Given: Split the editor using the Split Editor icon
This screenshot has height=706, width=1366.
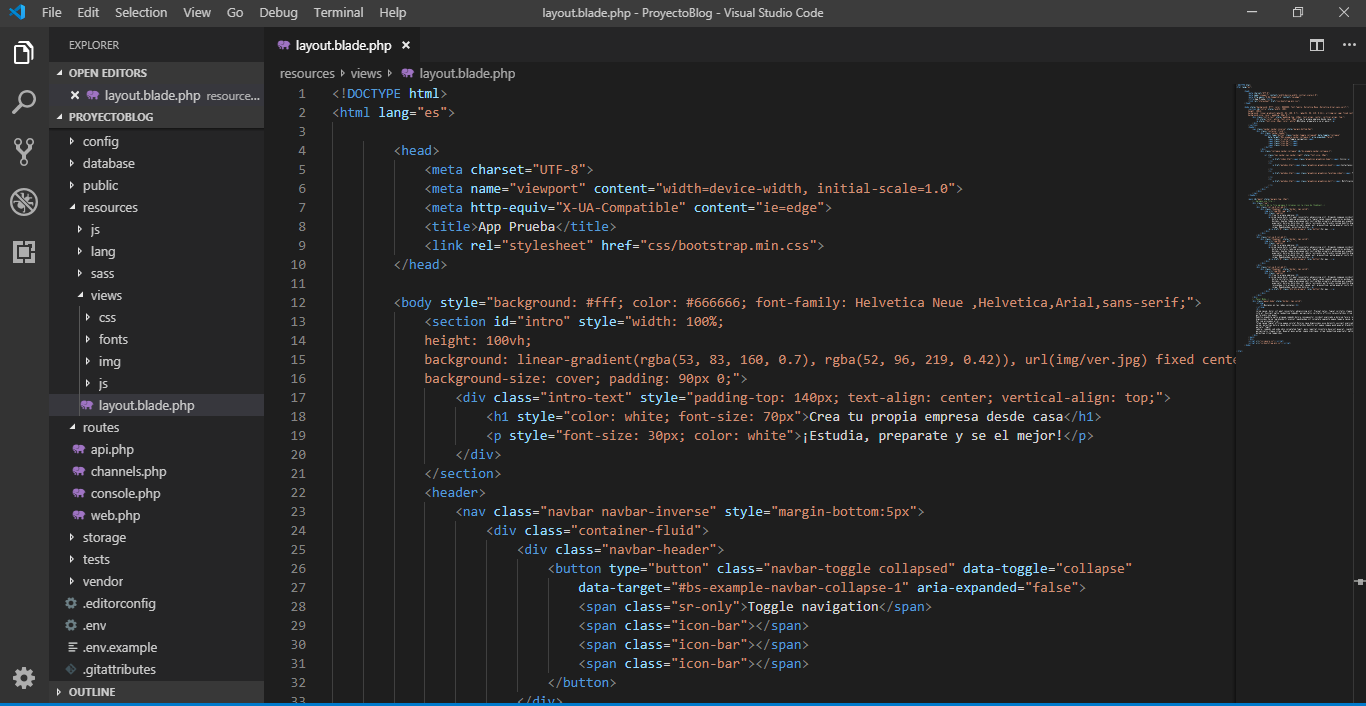Looking at the screenshot, I should pyautogui.click(x=1316, y=45).
